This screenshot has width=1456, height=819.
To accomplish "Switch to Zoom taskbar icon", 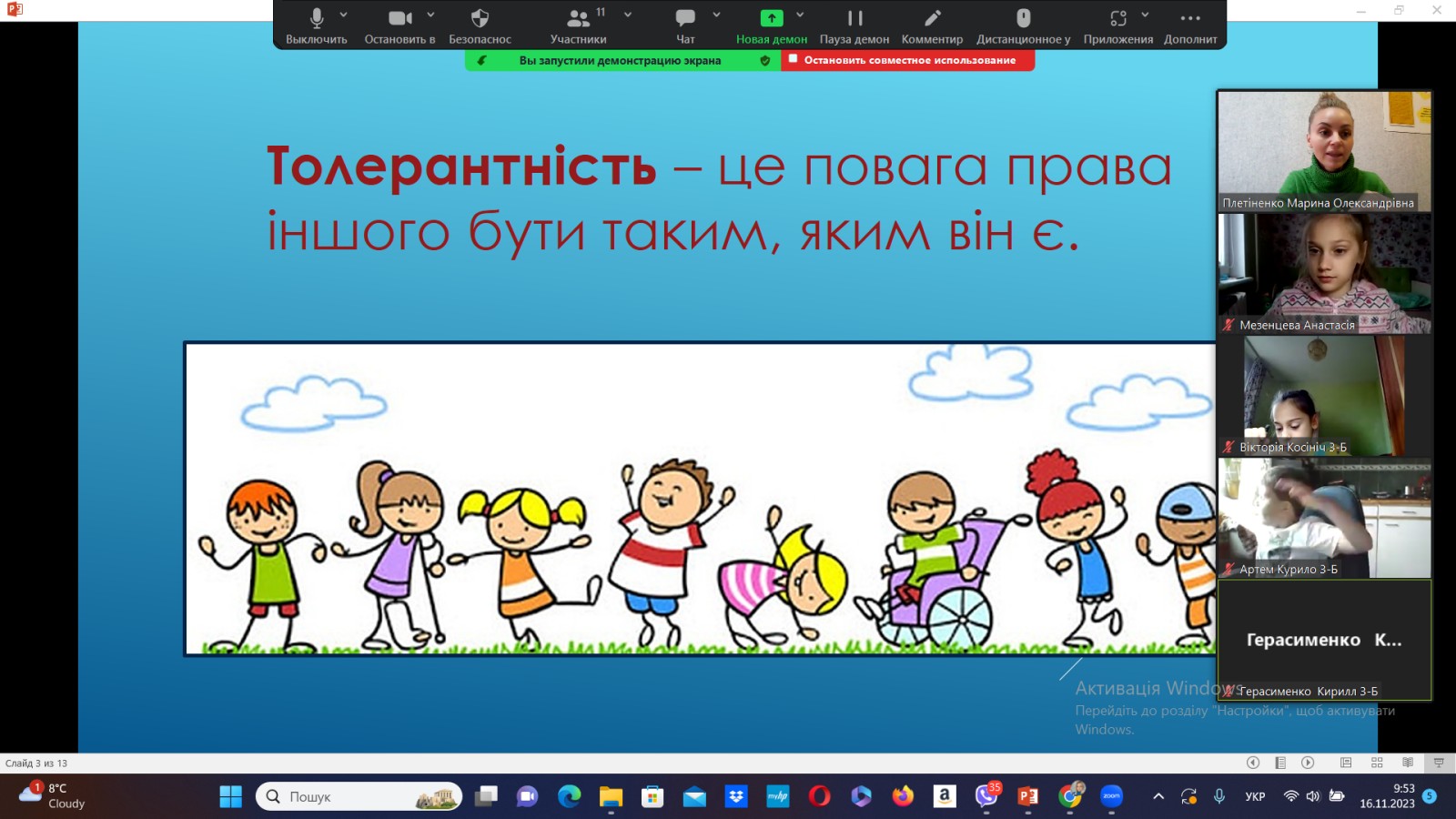I will click(1112, 797).
